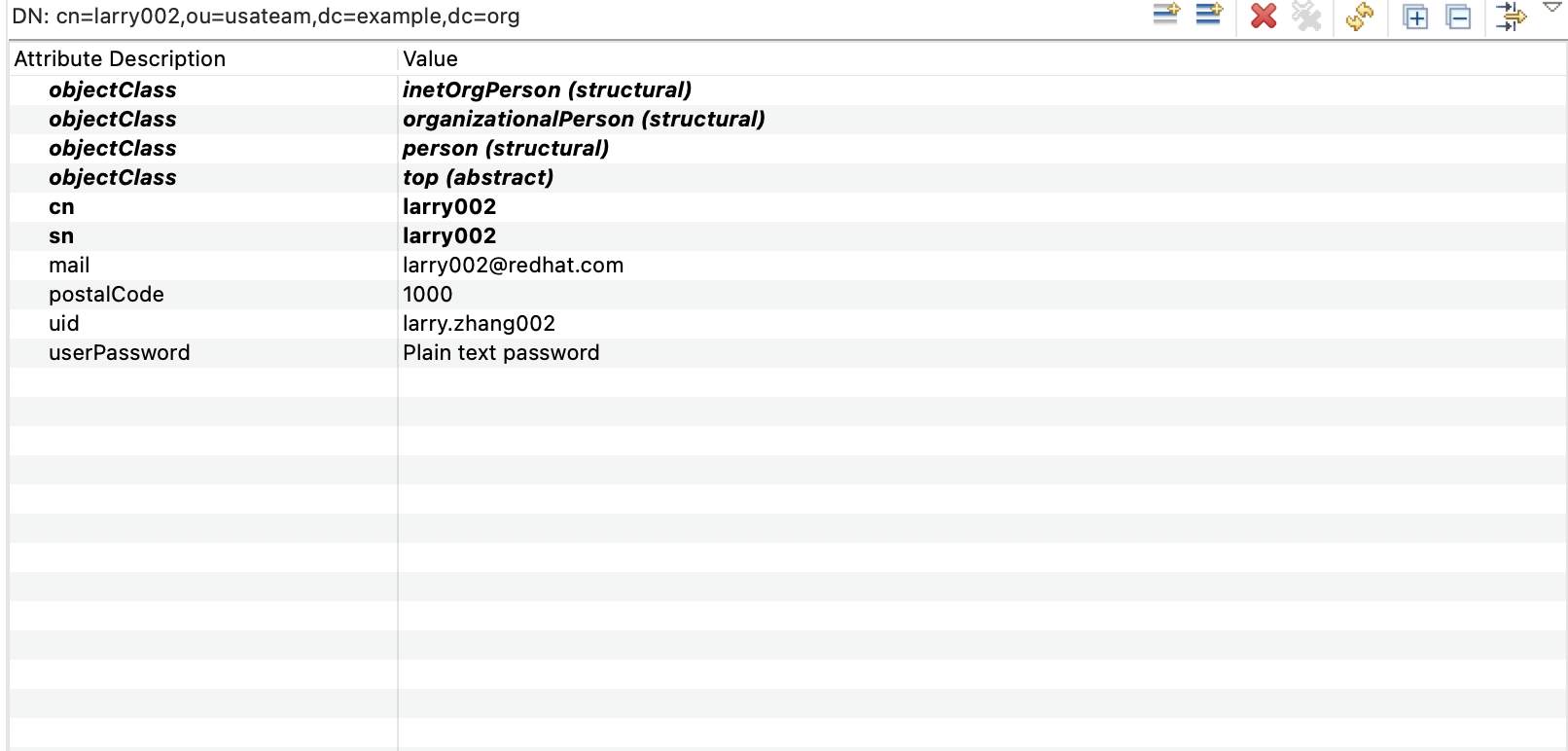Reload the entry with yellow arrows icon
Image resolution: width=1568 pixels, height=751 pixels.
(x=1359, y=16)
